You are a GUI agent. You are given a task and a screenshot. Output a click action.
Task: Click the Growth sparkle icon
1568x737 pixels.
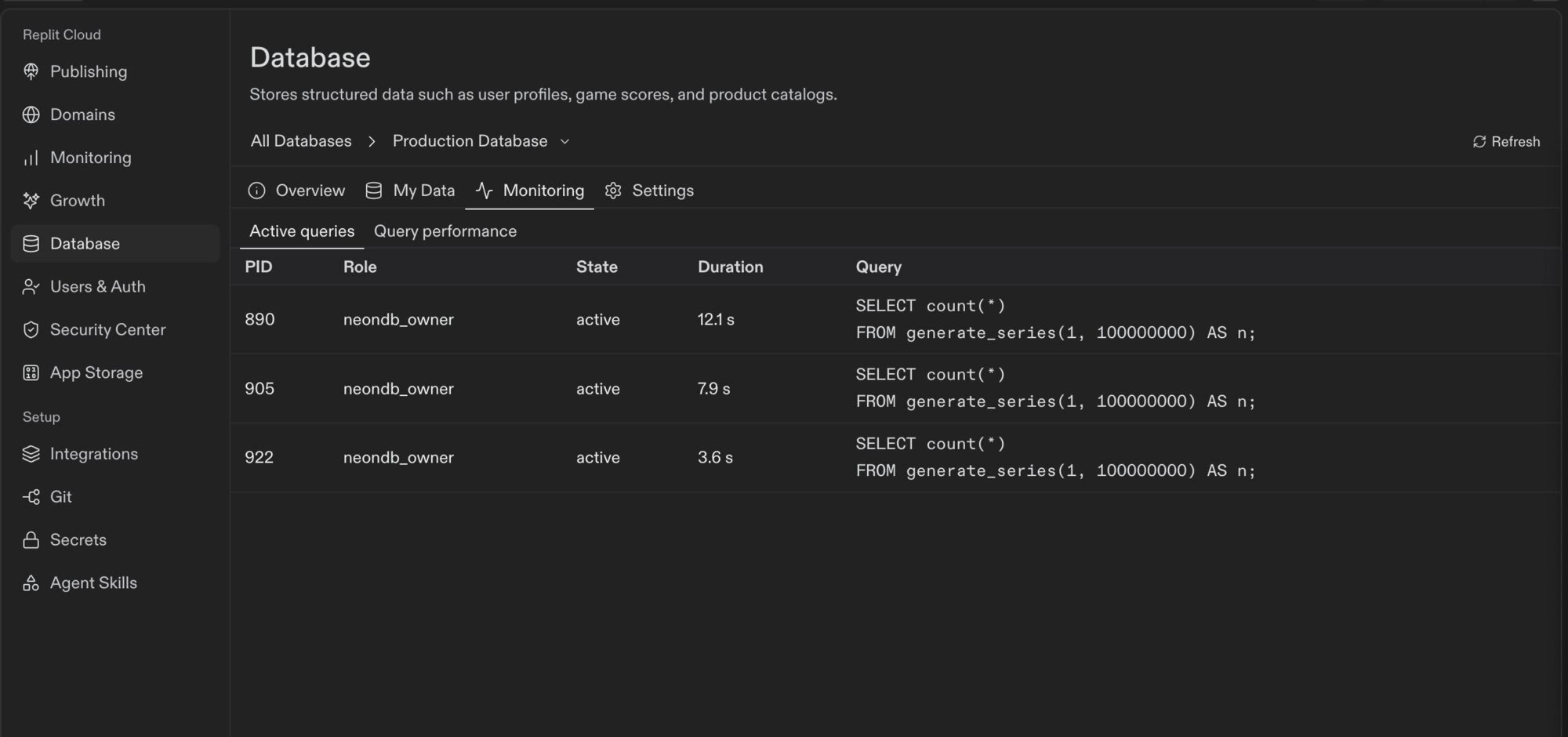pyautogui.click(x=31, y=201)
